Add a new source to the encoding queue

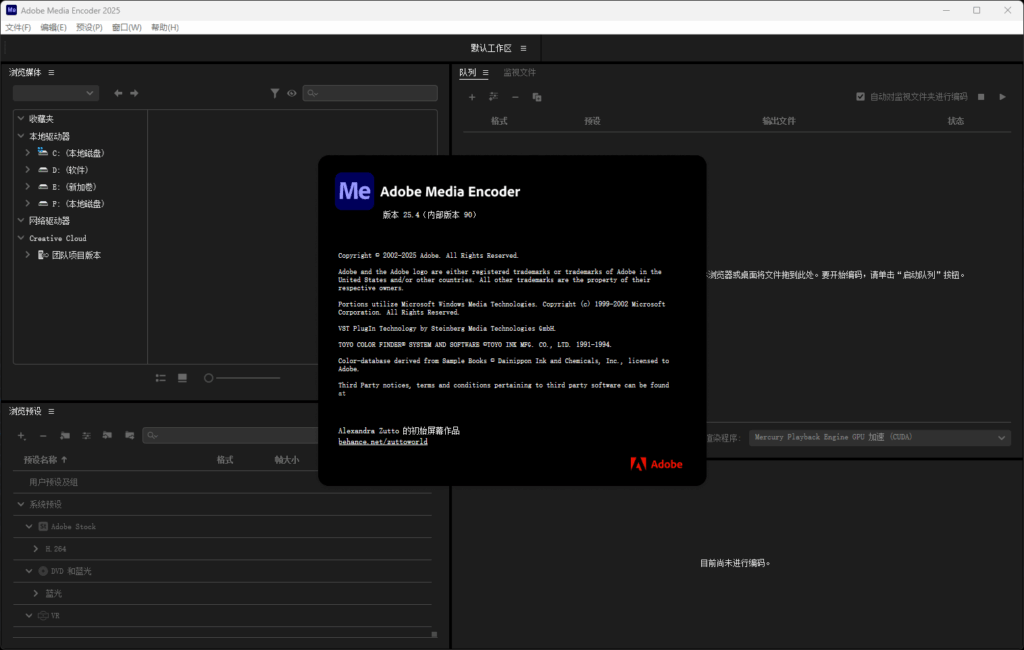(x=471, y=97)
